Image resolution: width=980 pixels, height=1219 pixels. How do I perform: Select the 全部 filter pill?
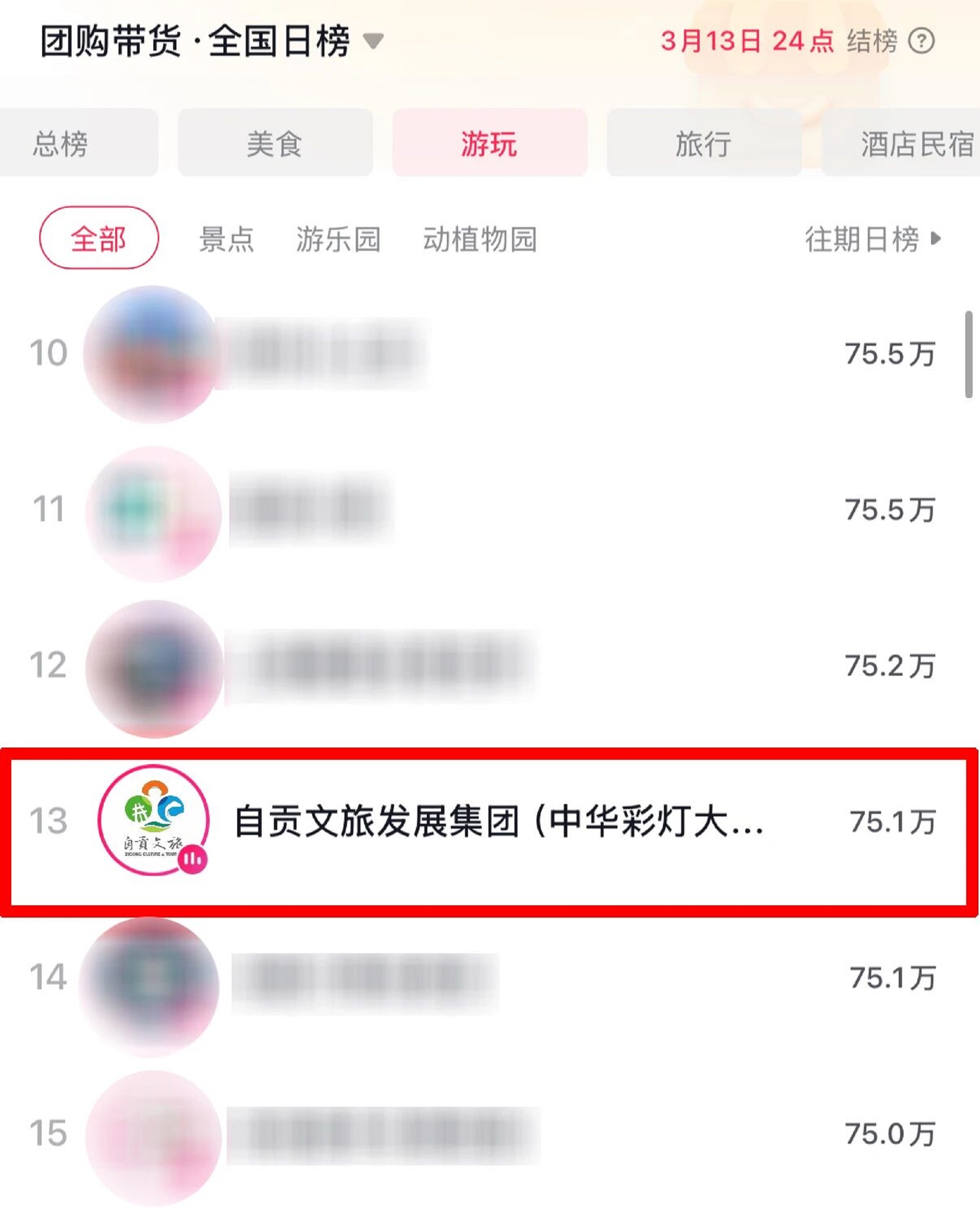pos(99,237)
